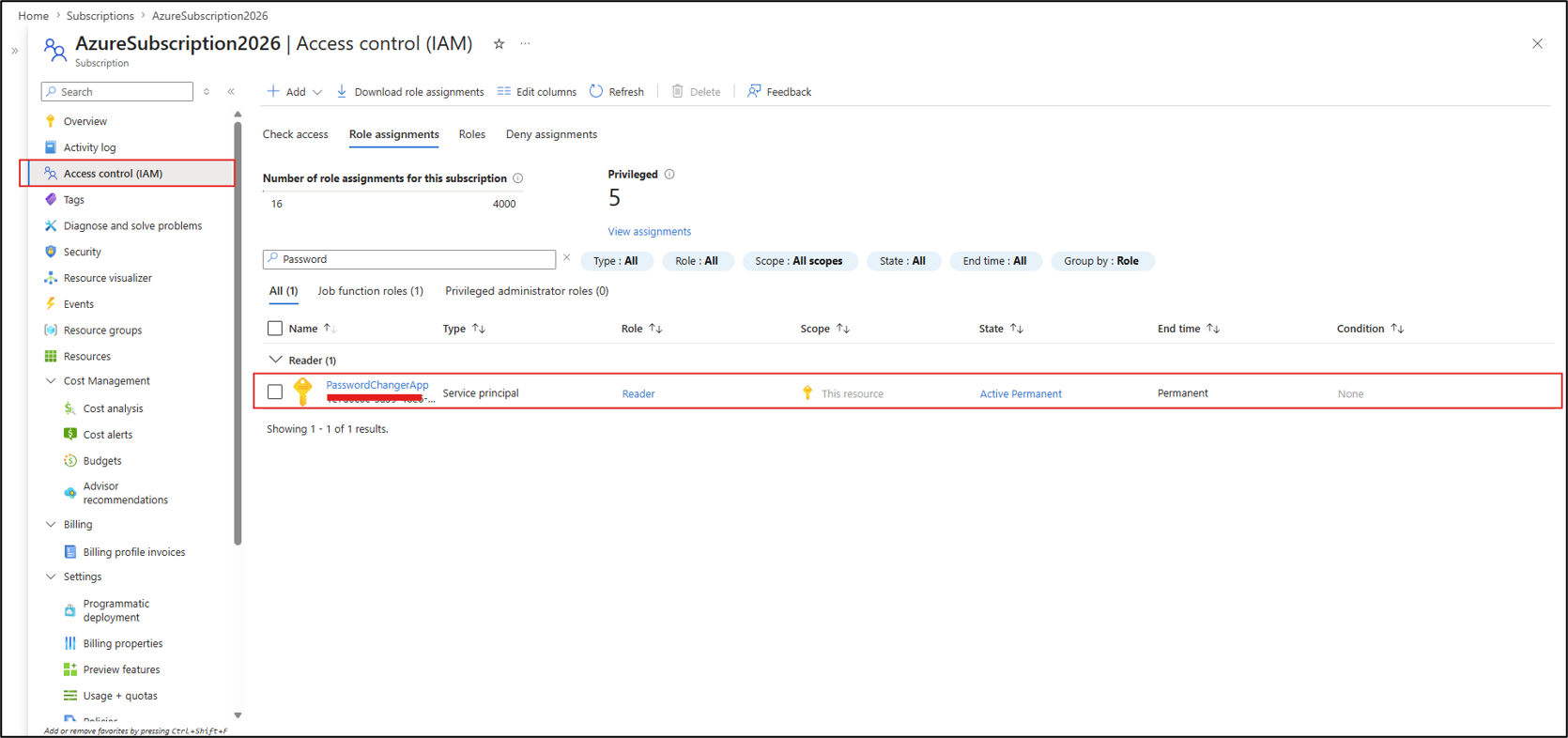The width and height of the screenshot is (1568, 738).
Task: Open the Usage + quotas icon
Action: tap(70, 696)
